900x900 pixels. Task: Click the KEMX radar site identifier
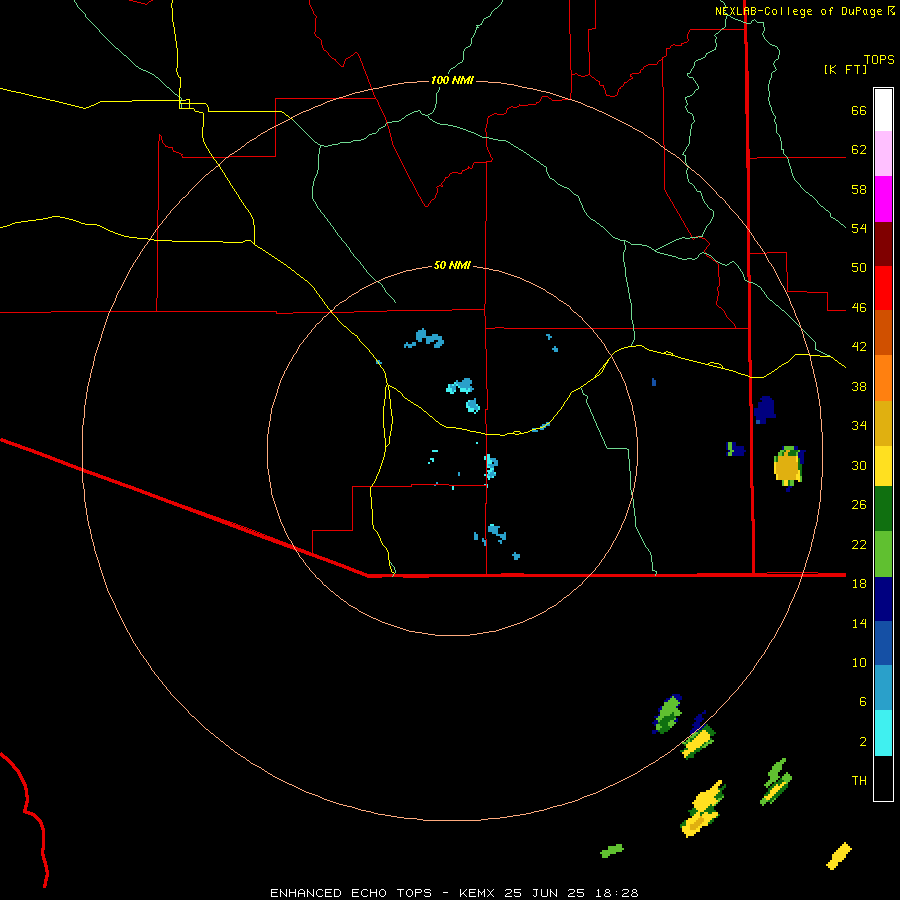click(x=477, y=893)
